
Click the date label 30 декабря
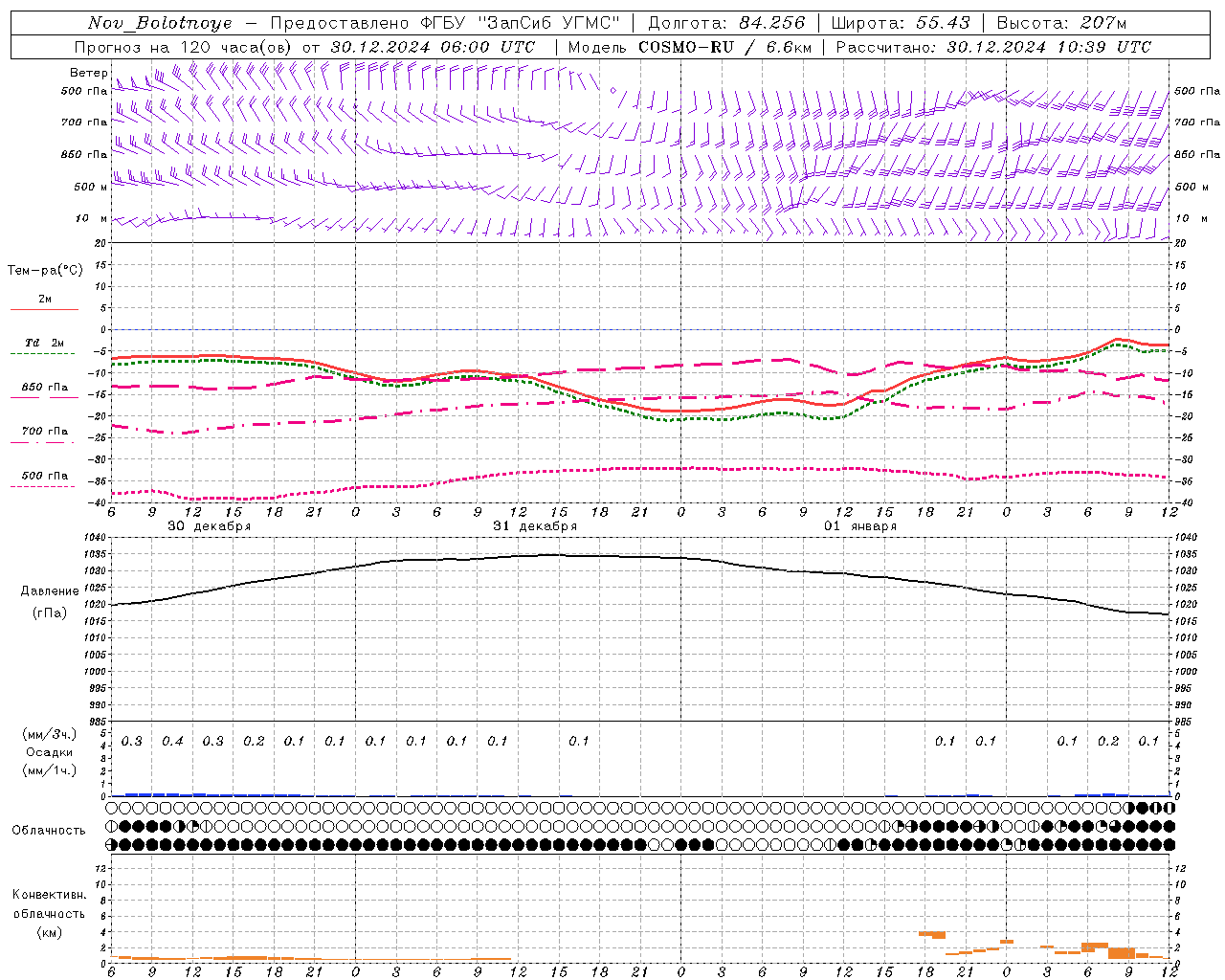pos(210,526)
